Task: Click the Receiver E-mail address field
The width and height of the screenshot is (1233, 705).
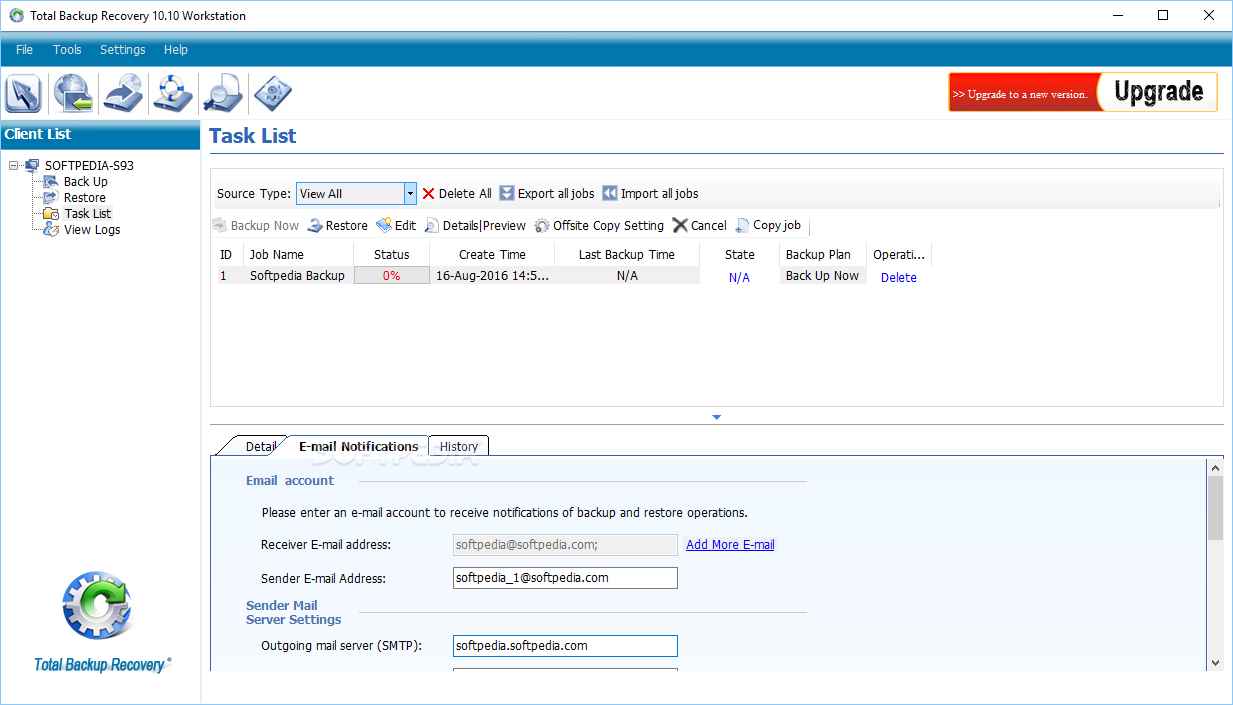Action: tap(565, 545)
